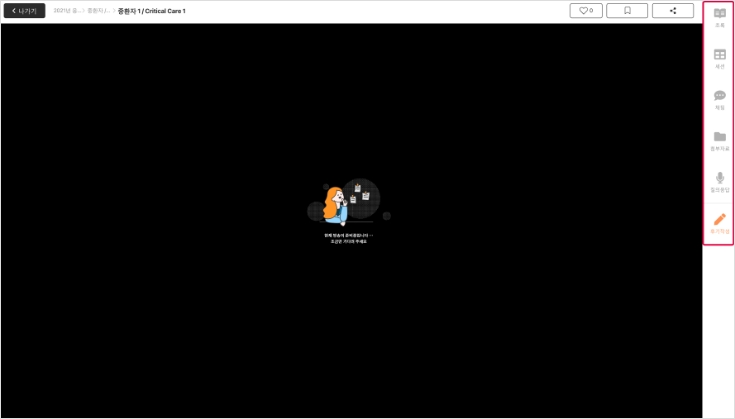Screen dimensions: 735x419
Task: Open the 채팅 speech bubble icon
Action: [719, 95]
